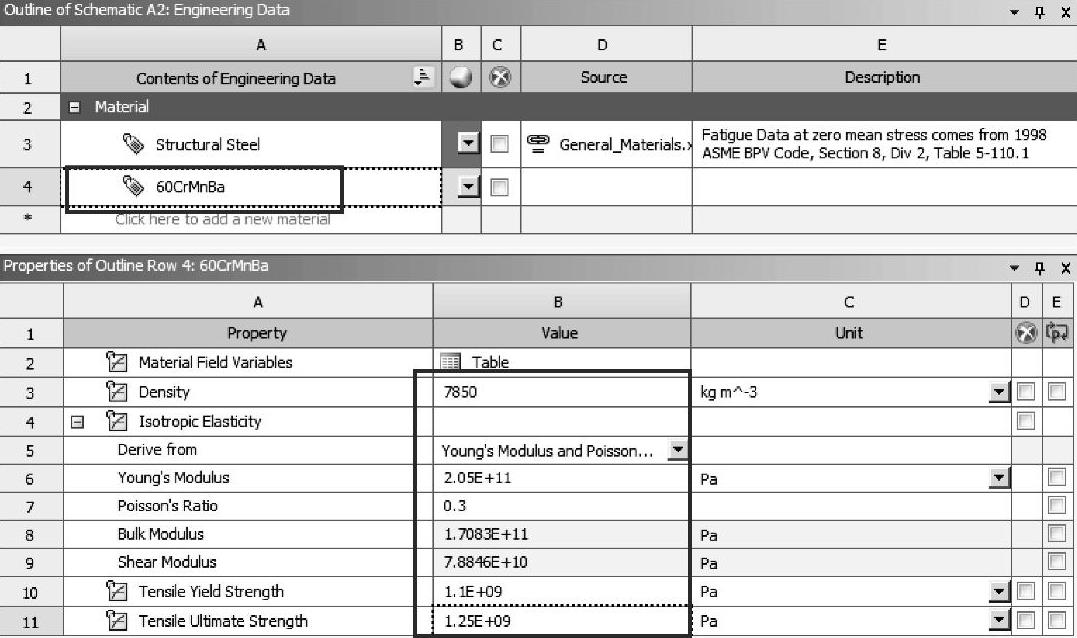Click the suppress icon in outline column C header
This screenshot has width=1077, height=638.
[500, 78]
